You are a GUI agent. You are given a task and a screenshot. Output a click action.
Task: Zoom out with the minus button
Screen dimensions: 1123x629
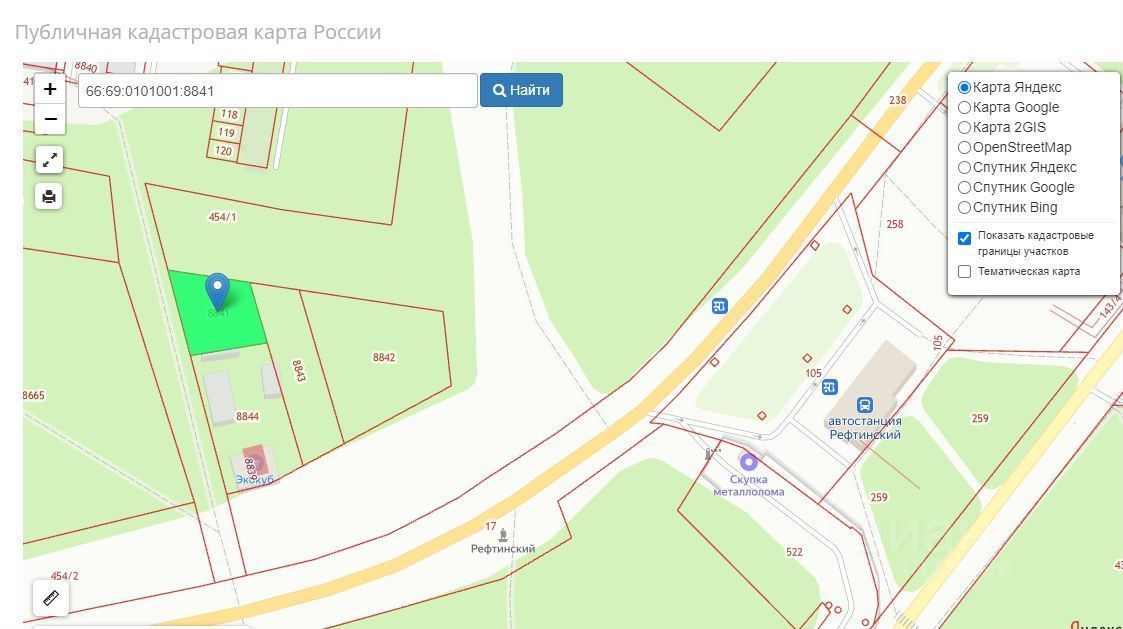(50, 119)
